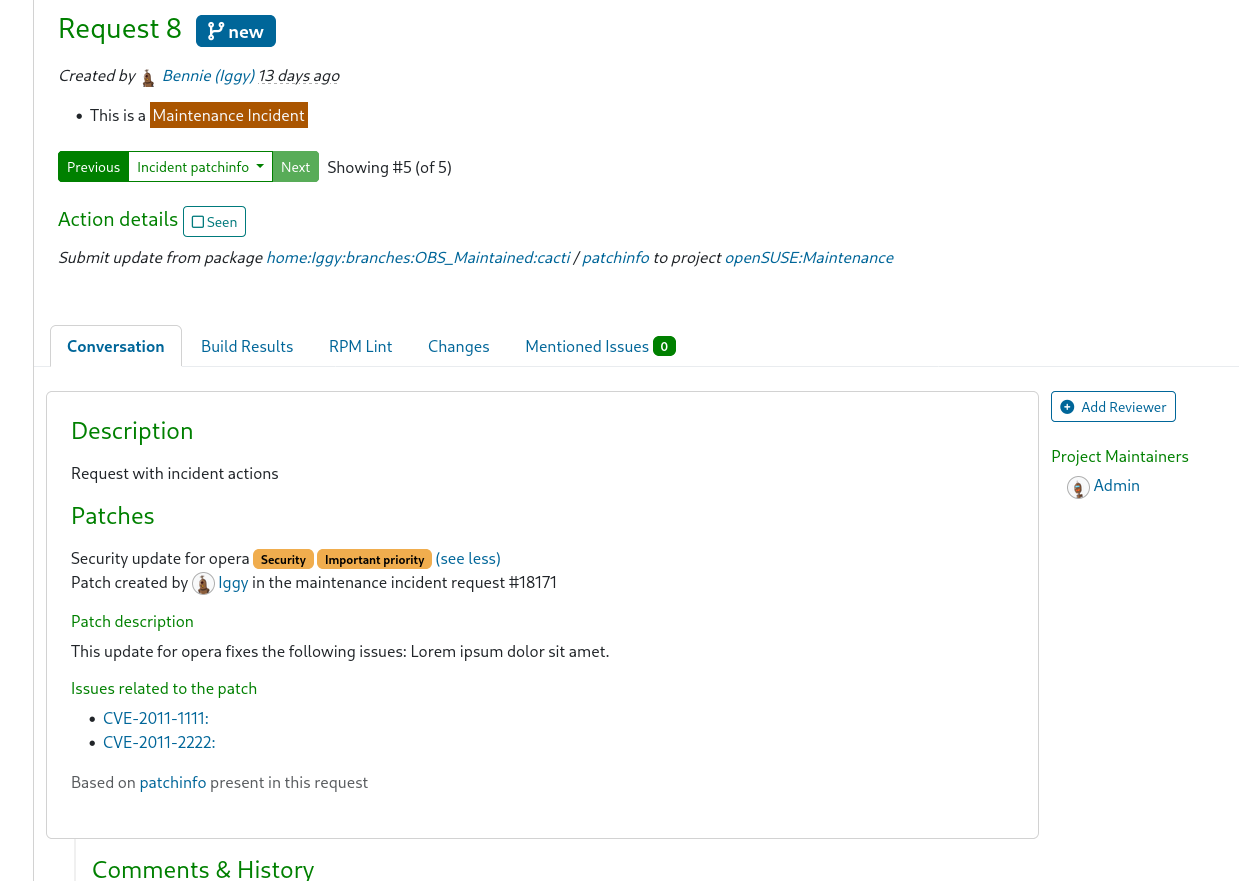Click the Security badge on the patch
Viewport: 1239px width, 881px height.
[x=283, y=559]
